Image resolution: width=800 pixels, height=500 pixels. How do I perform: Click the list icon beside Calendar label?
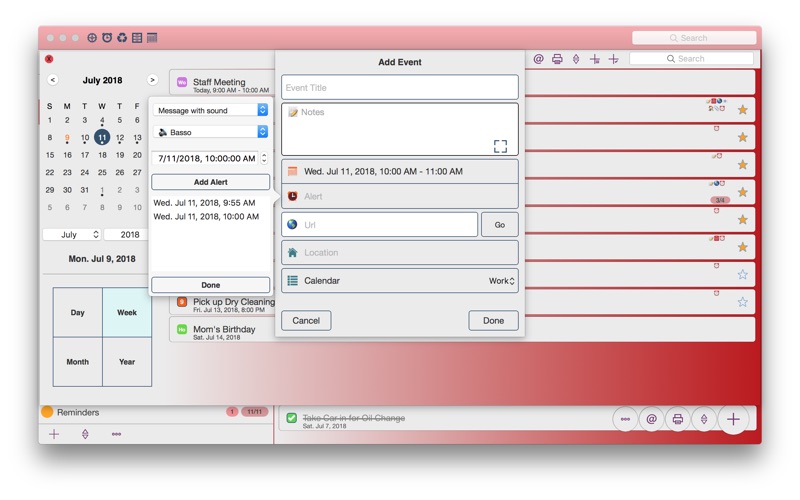[x=292, y=281]
